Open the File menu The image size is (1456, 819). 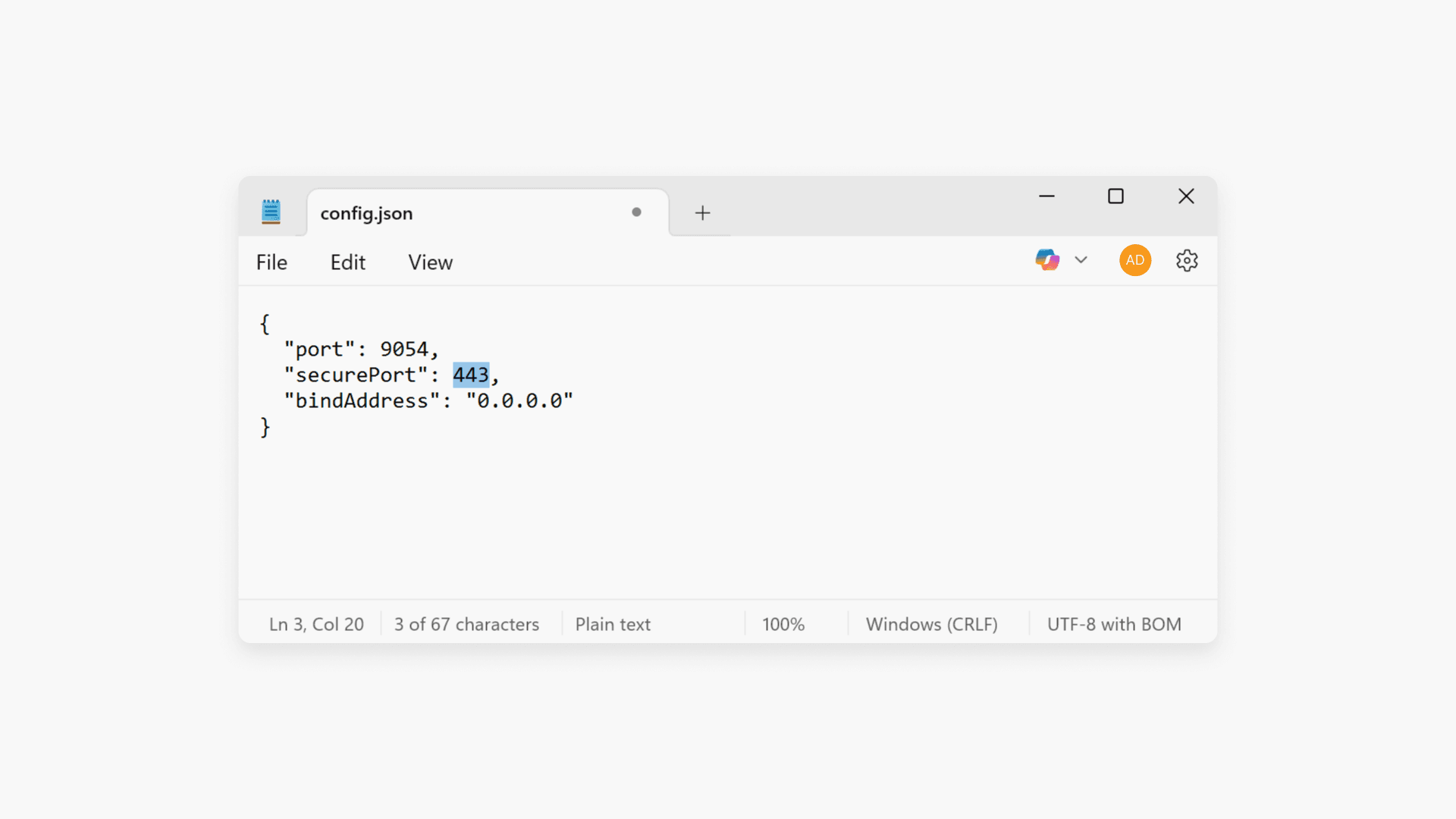pos(271,262)
